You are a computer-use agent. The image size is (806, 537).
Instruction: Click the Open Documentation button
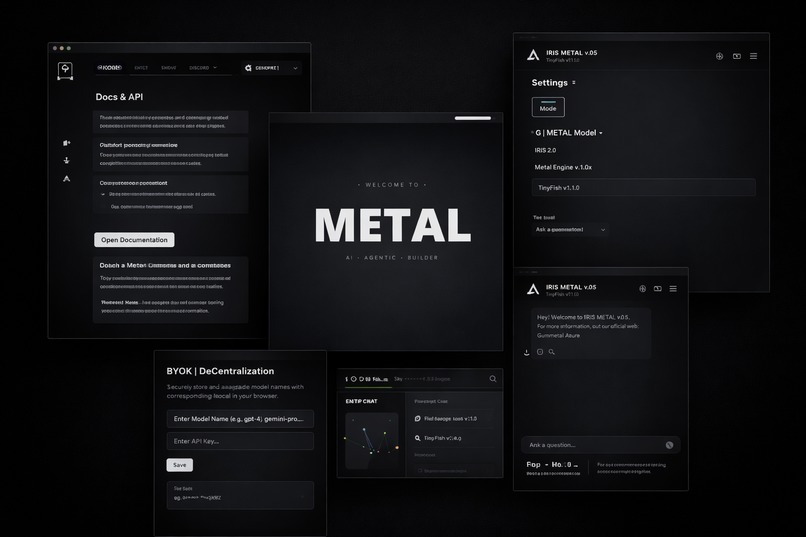(134, 239)
